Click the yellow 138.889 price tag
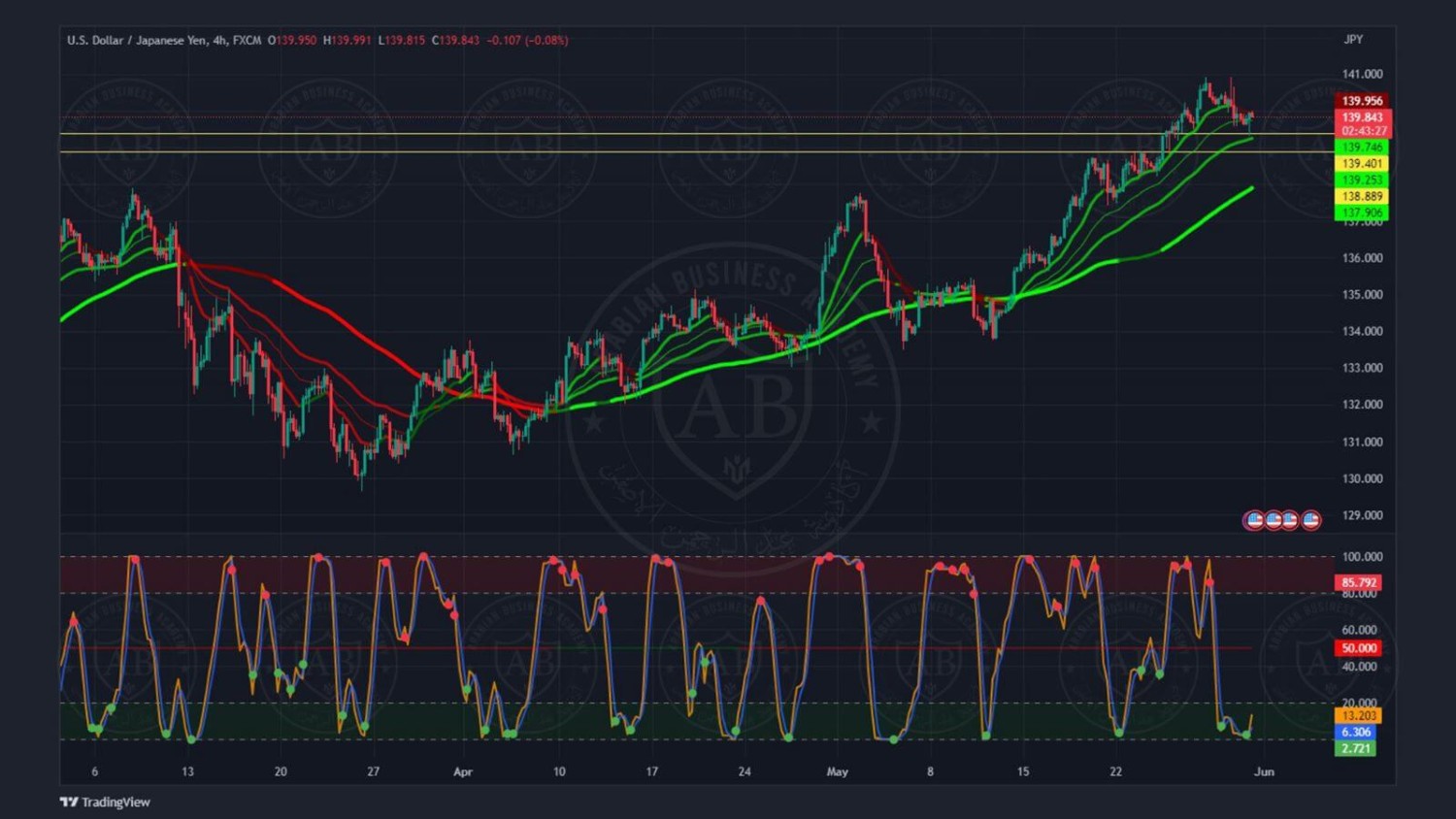The image size is (1456, 819). (x=1362, y=196)
